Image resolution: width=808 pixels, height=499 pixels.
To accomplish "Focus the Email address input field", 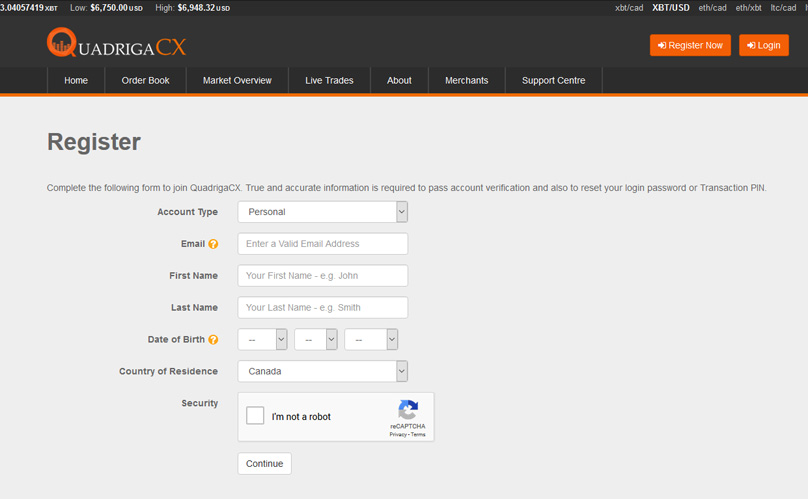I will pos(323,244).
